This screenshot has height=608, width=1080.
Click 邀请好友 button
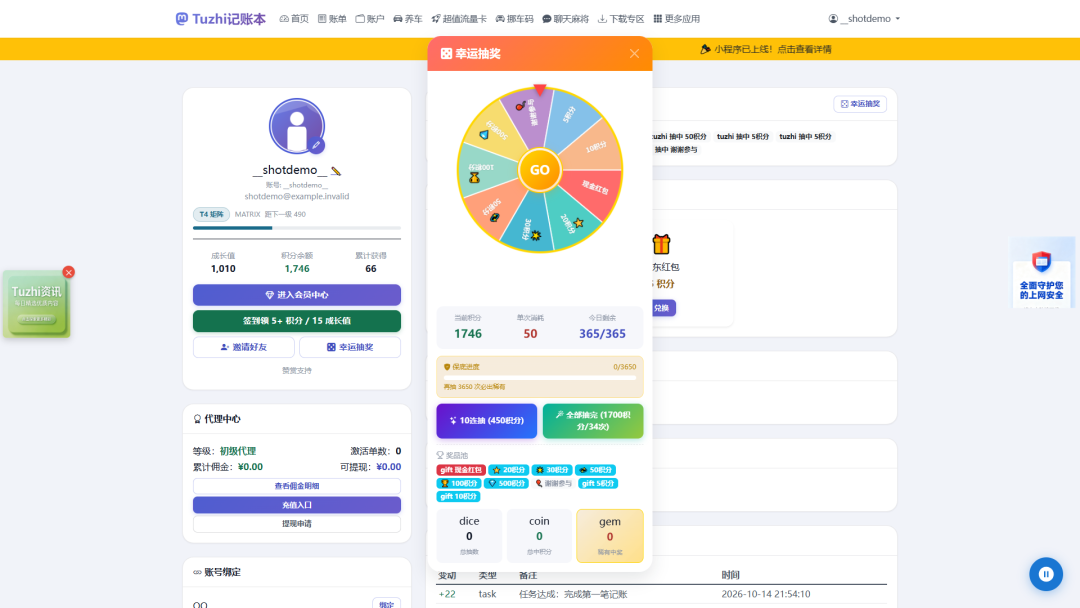point(244,347)
